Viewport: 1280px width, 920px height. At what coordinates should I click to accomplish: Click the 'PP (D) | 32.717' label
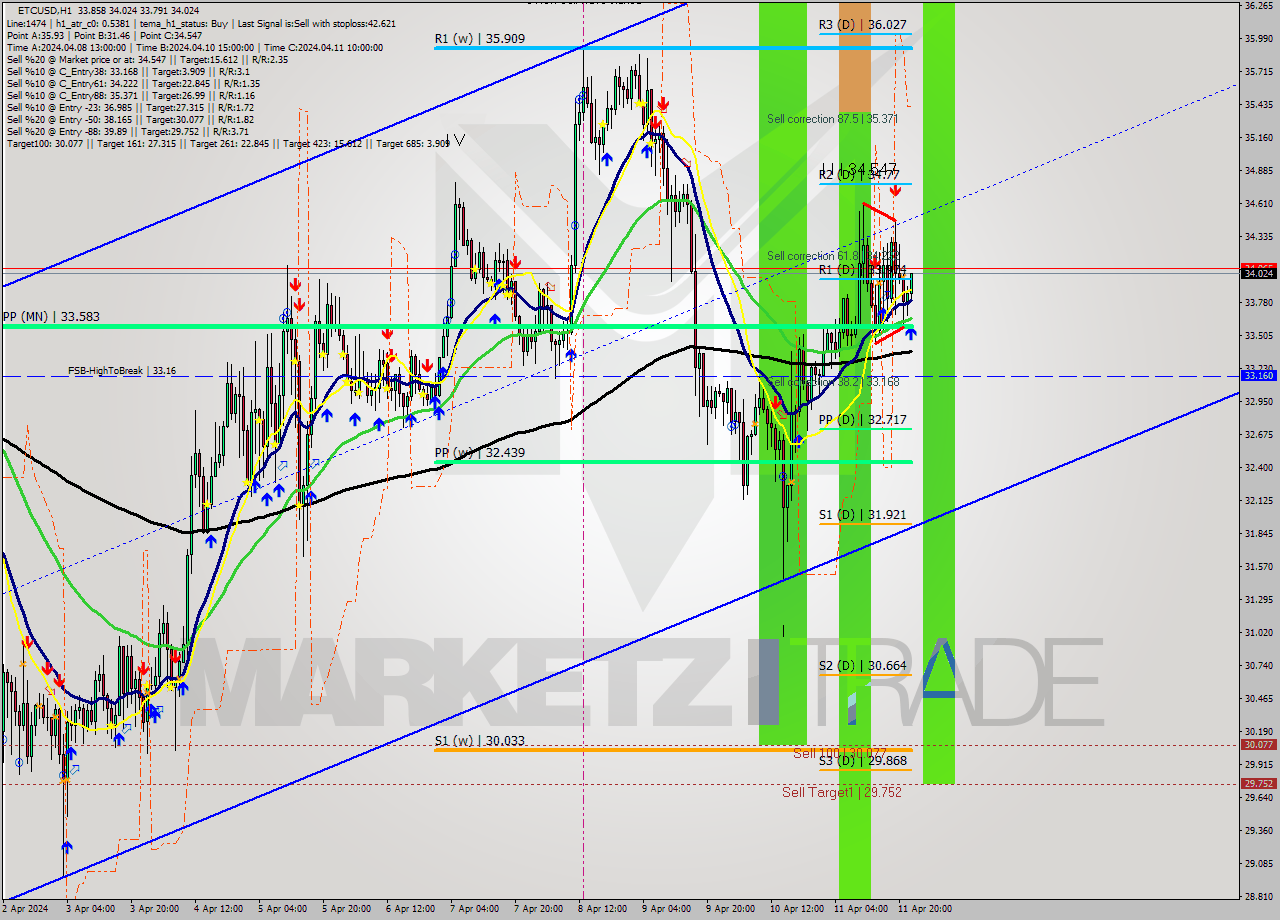863,420
